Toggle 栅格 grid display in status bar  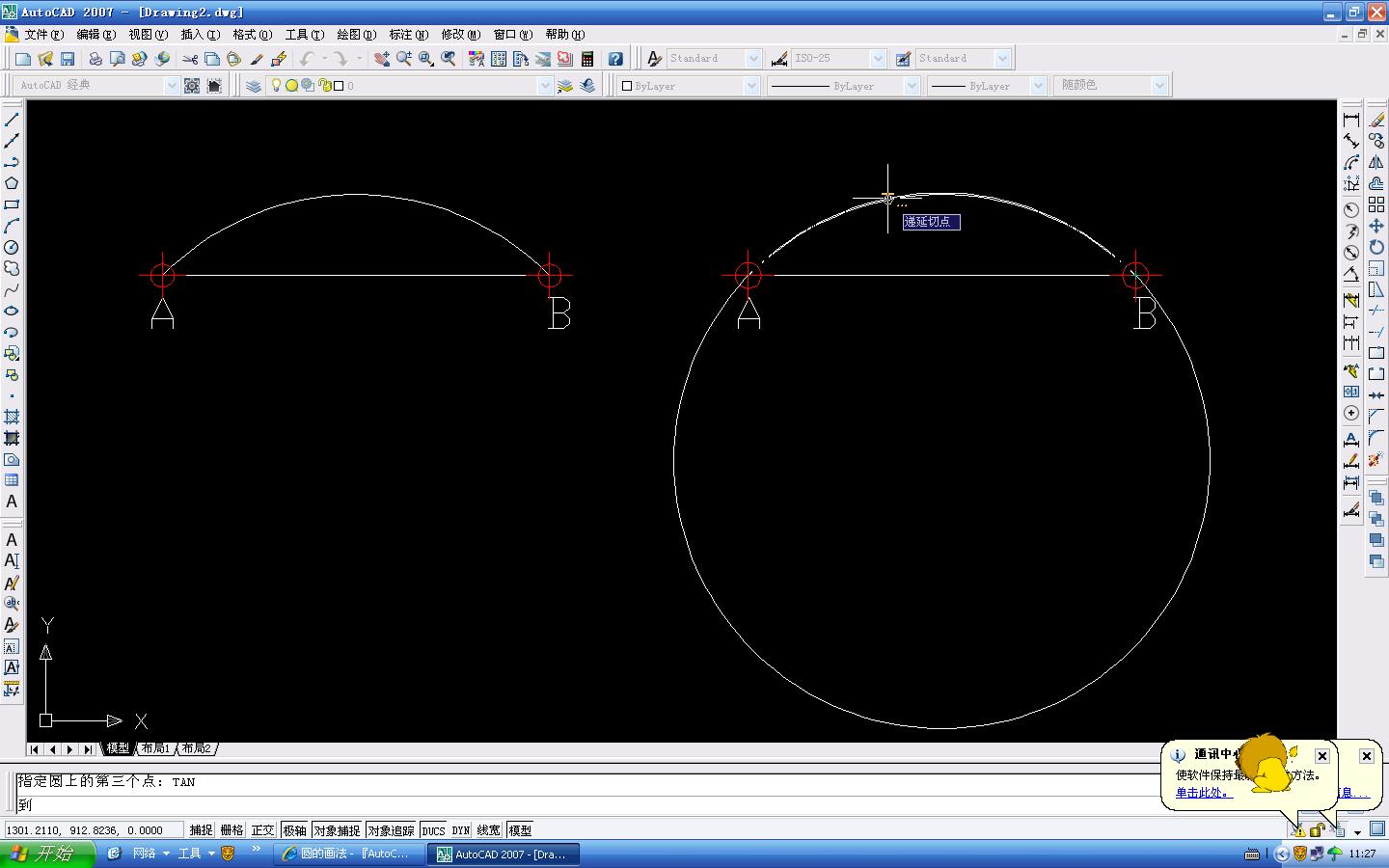[x=231, y=830]
